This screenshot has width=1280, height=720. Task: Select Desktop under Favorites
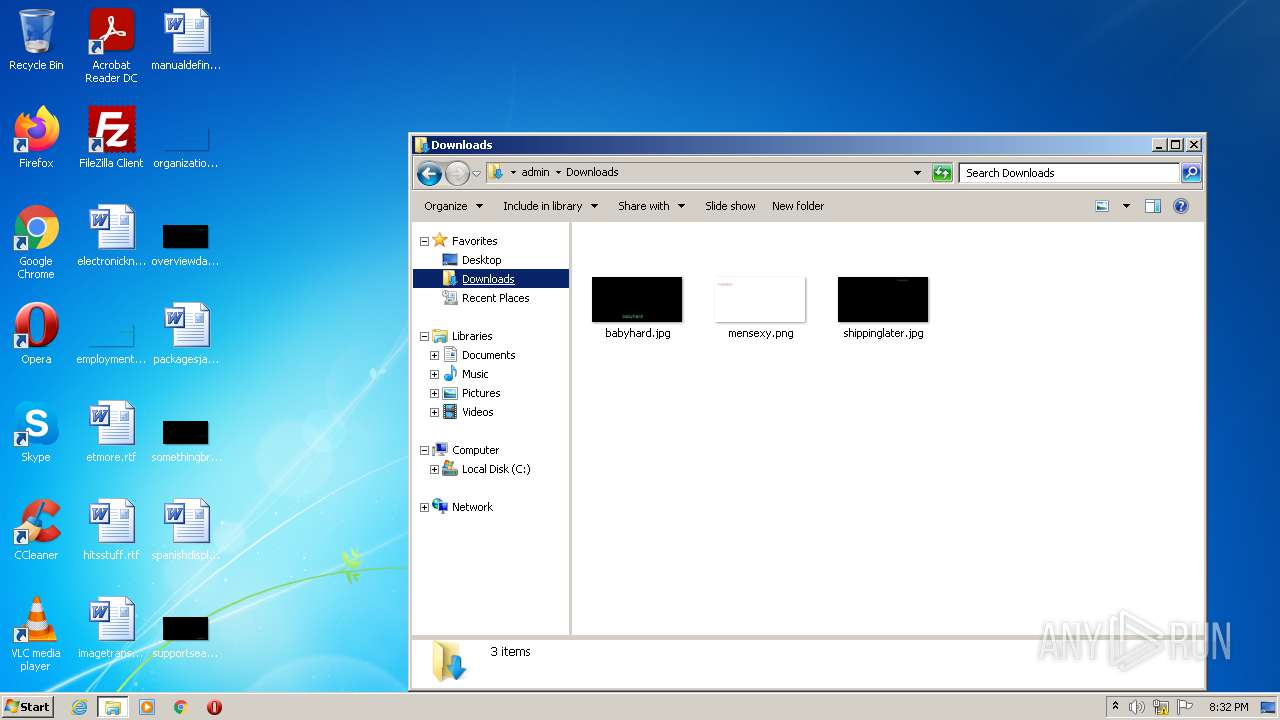point(481,260)
